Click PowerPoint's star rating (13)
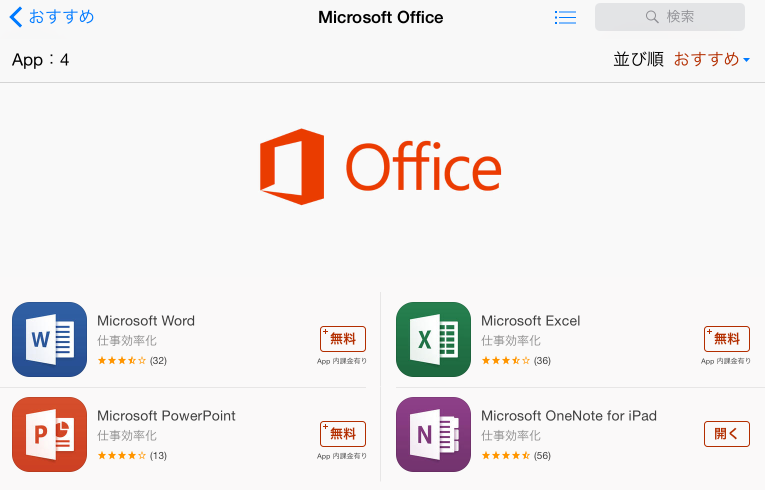The image size is (765, 490). click(132, 456)
